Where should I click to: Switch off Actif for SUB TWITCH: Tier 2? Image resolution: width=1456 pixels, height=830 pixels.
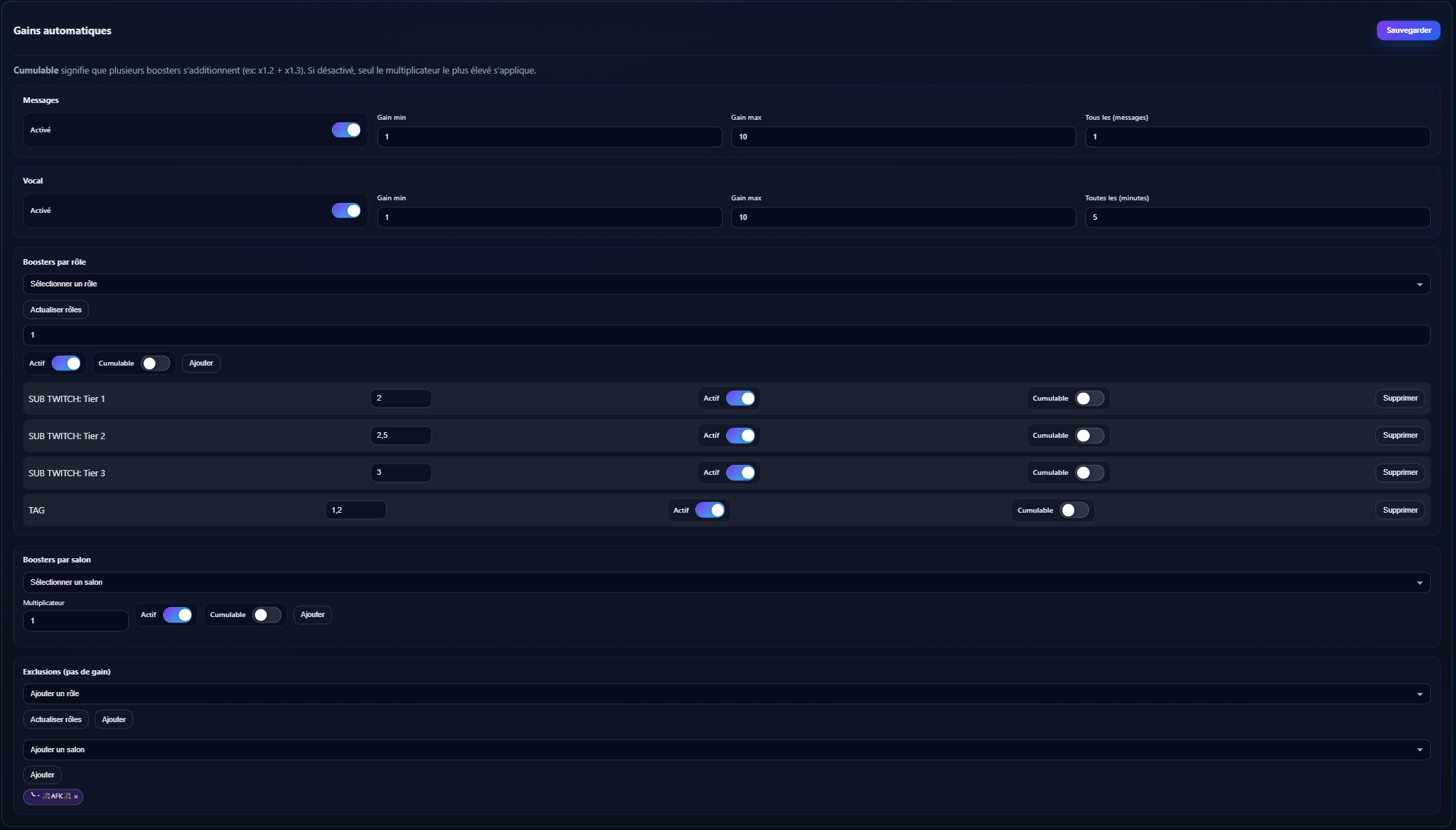pyautogui.click(x=740, y=436)
